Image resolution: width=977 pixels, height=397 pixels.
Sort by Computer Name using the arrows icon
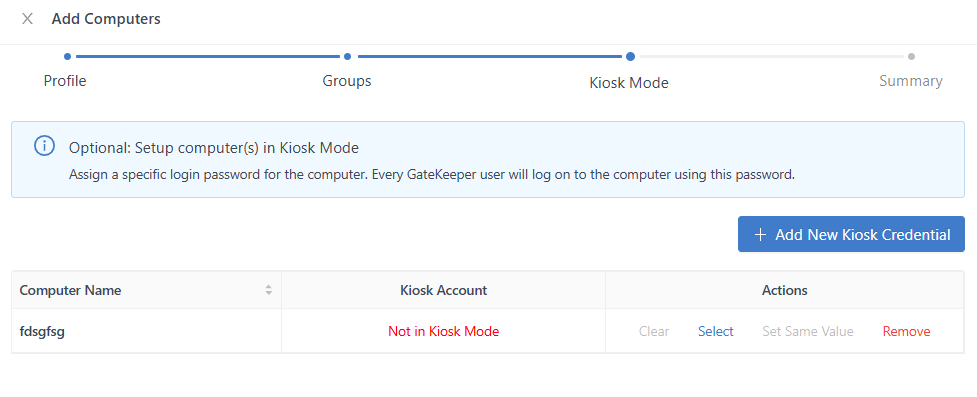(269, 290)
